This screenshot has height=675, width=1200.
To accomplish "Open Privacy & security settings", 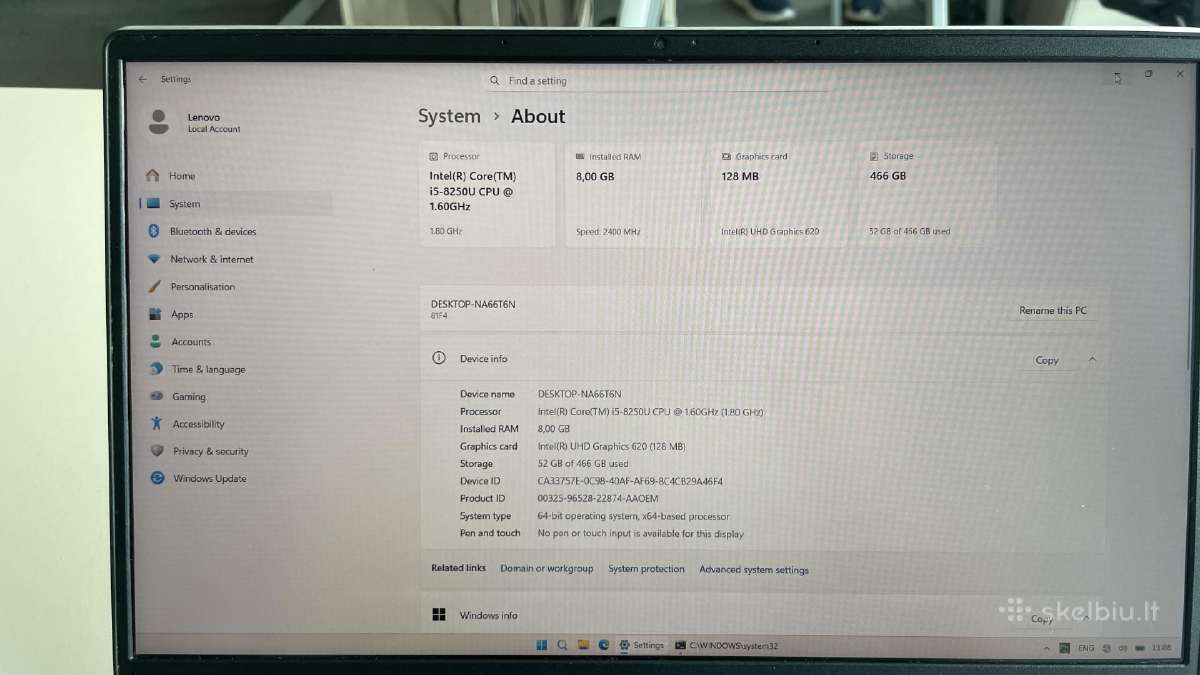I will click(210, 451).
